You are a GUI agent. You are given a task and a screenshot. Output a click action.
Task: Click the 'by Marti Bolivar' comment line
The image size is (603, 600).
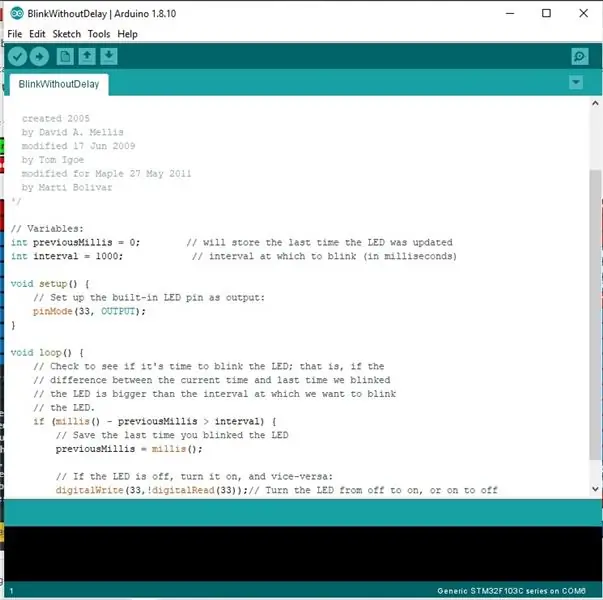pyautogui.click(x=67, y=187)
